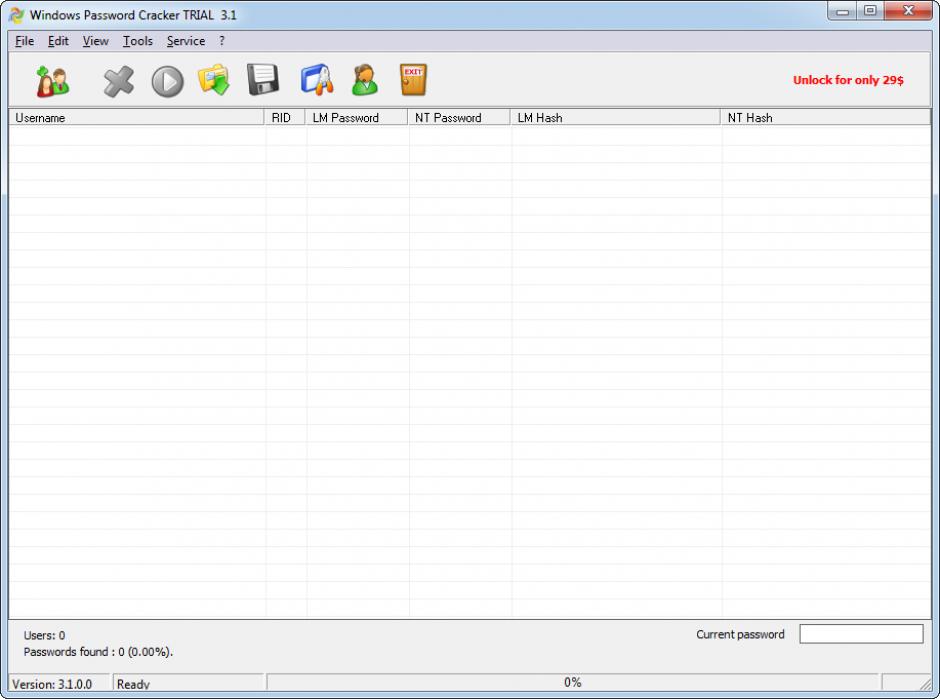This screenshot has width=940, height=699.
Task: Sort by the LM Password column header
Action: [x=357, y=117]
